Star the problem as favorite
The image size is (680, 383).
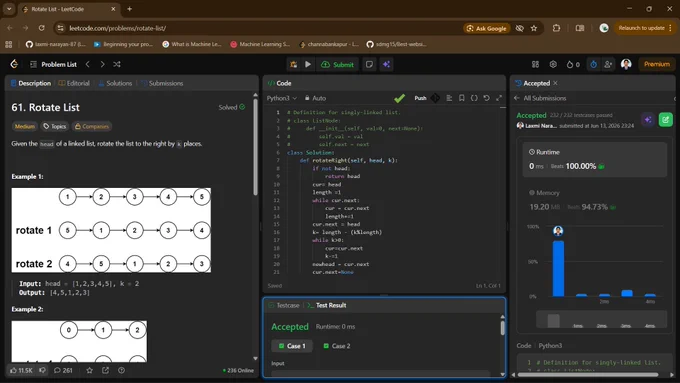click(x=89, y=370)
